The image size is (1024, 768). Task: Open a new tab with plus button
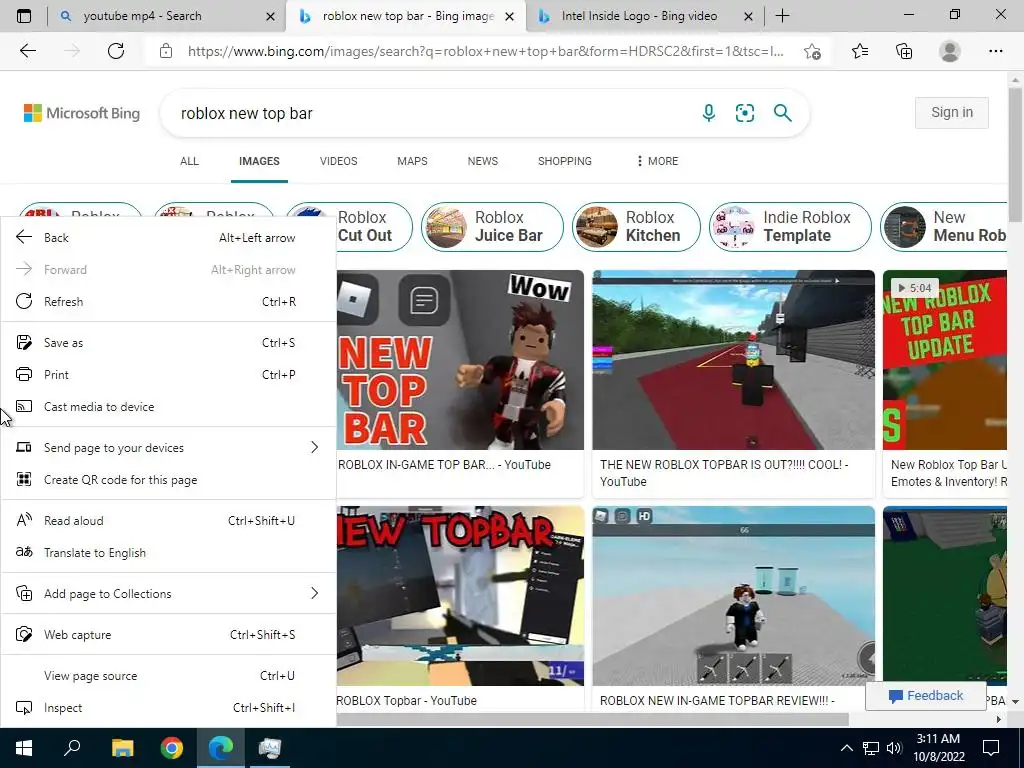coord(782,16)
